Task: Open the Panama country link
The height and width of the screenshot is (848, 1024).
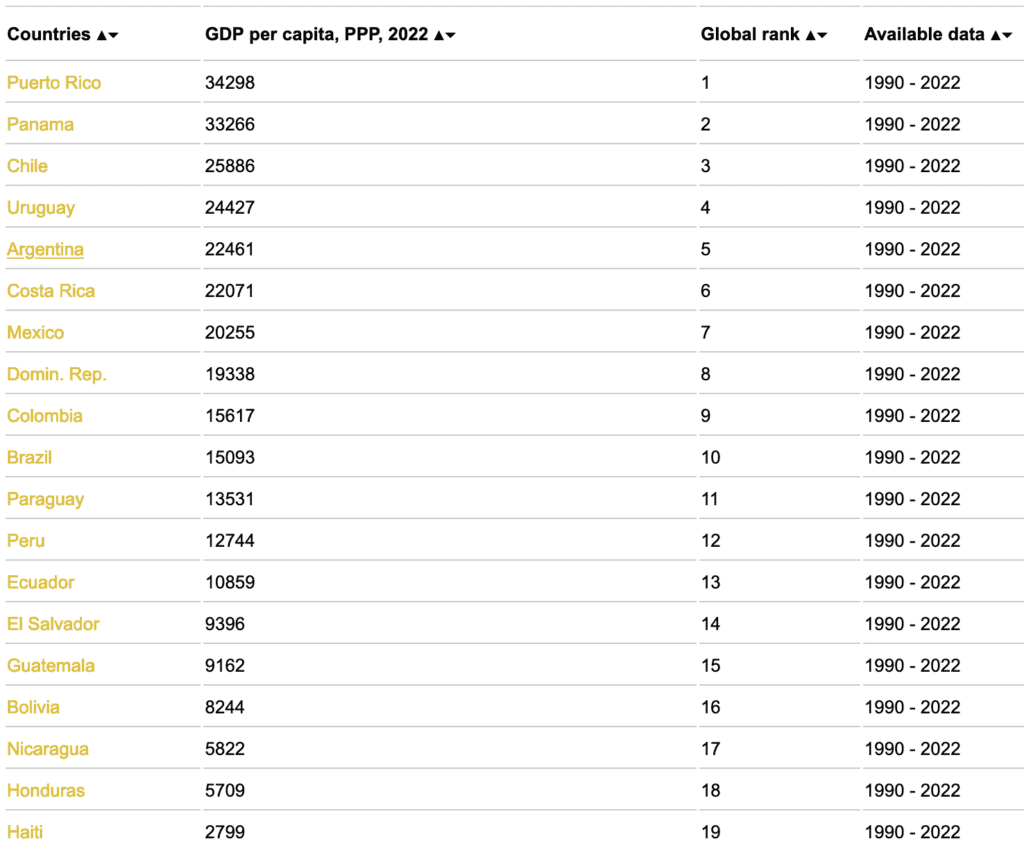Action: [40, 125]
